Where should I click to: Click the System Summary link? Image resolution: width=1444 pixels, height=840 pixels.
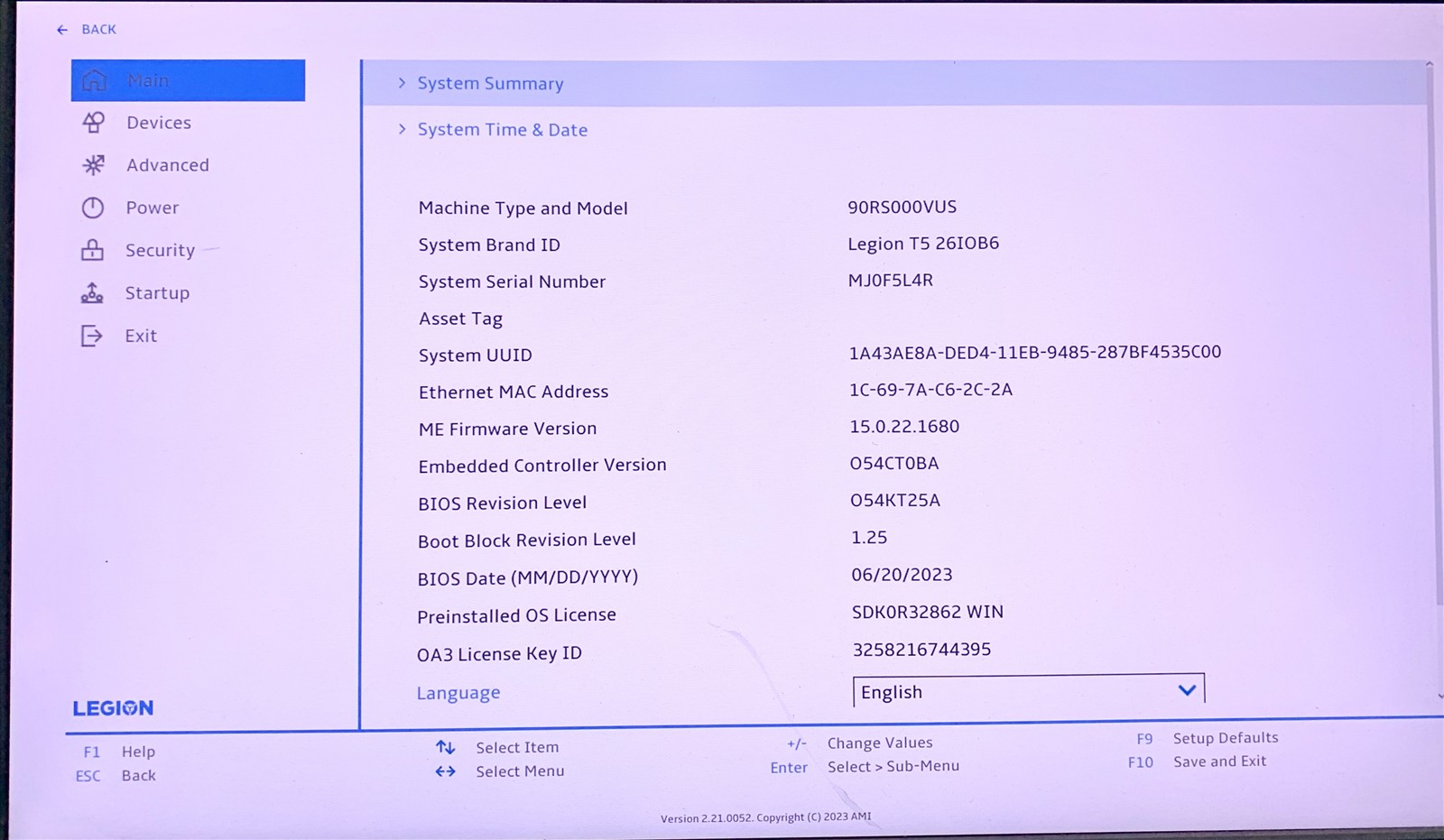tap(490, 83)
